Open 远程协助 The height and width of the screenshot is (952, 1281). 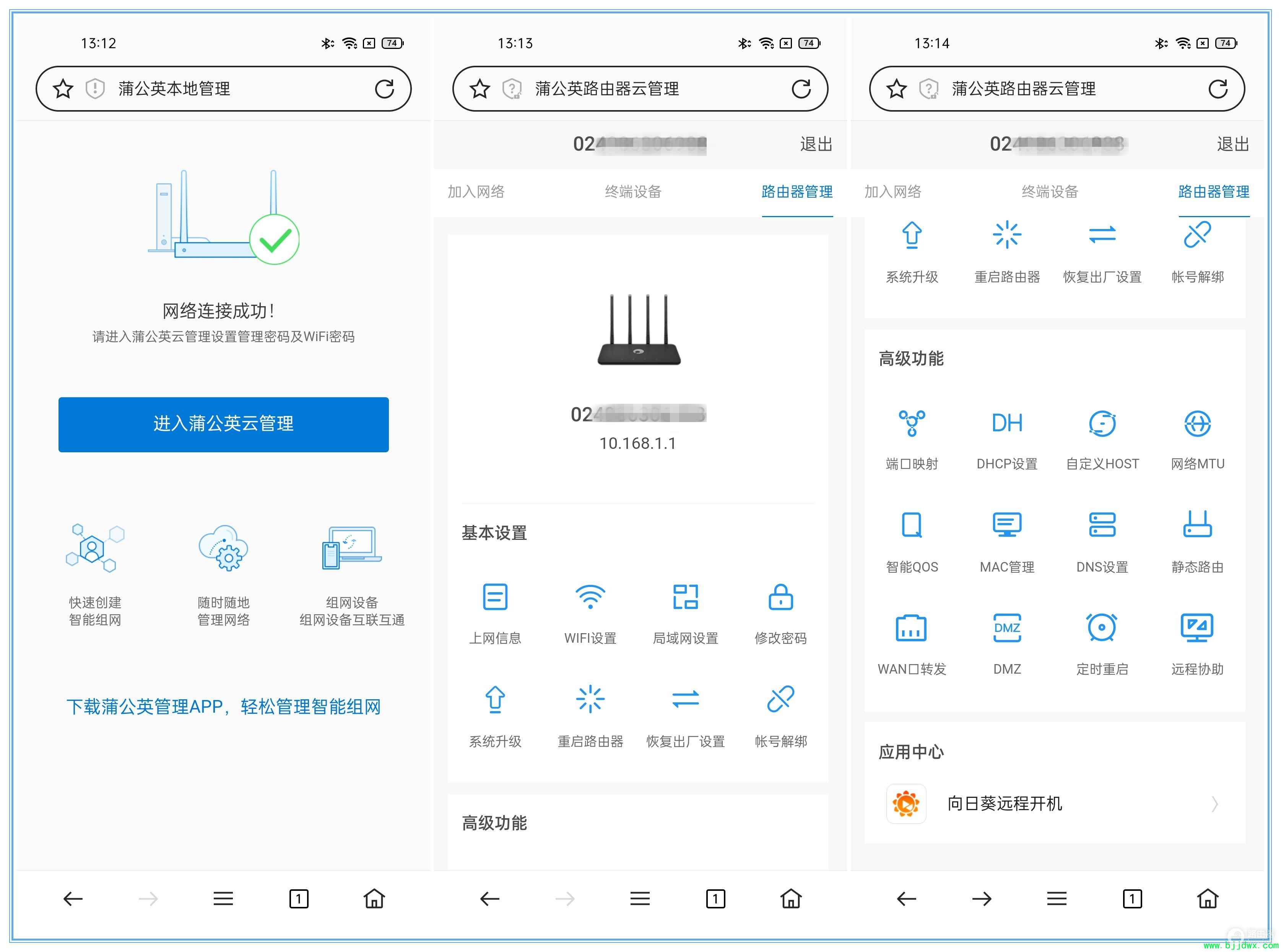(1197, 644)
